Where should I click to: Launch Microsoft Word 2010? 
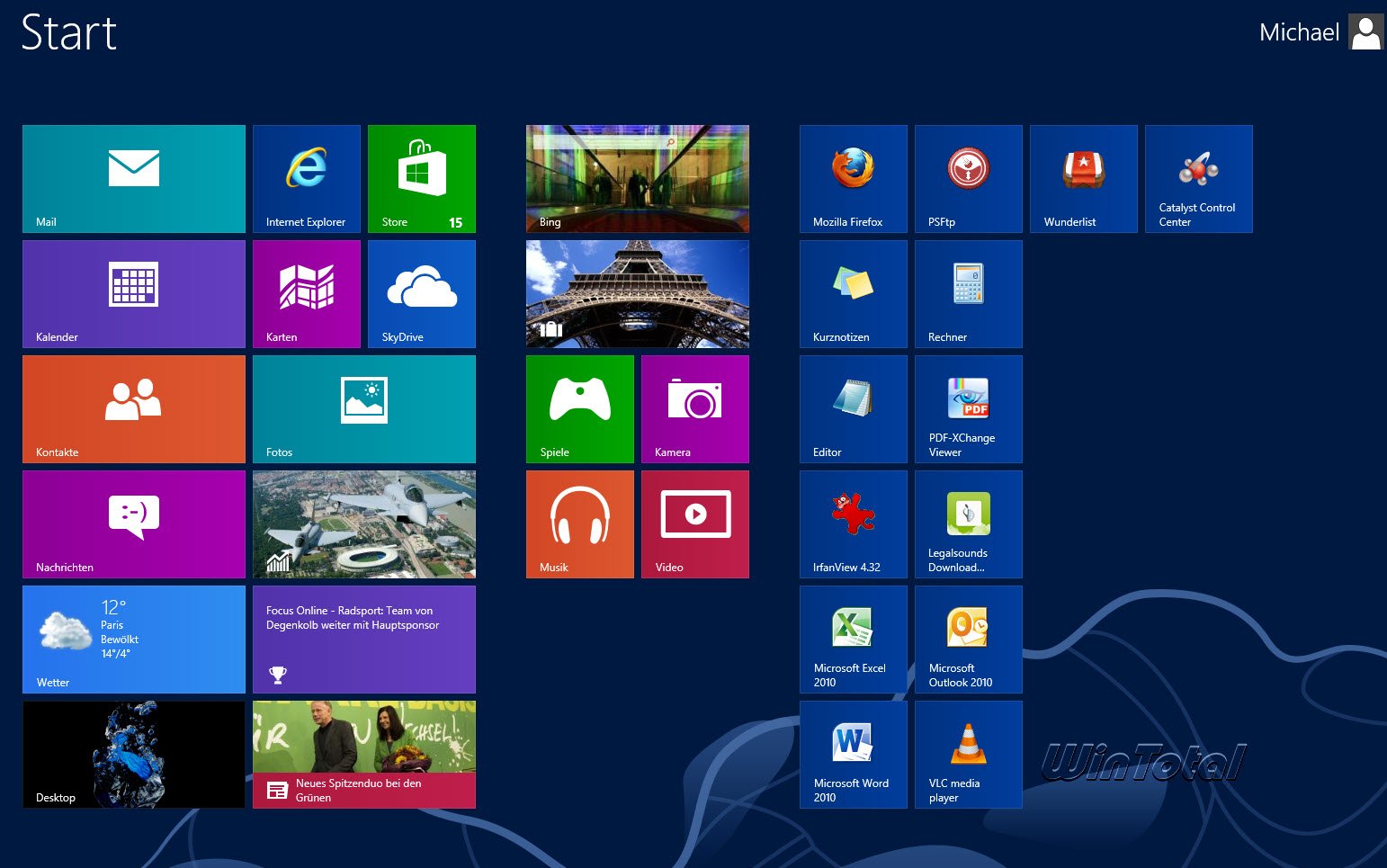tap(853, 755)
